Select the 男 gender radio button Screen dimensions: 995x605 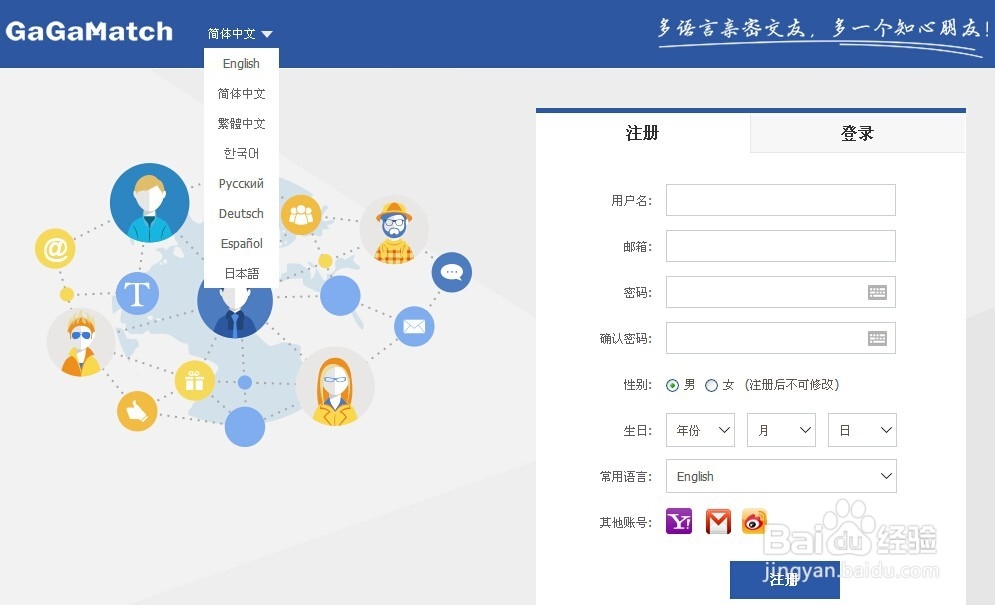[674, 384]
